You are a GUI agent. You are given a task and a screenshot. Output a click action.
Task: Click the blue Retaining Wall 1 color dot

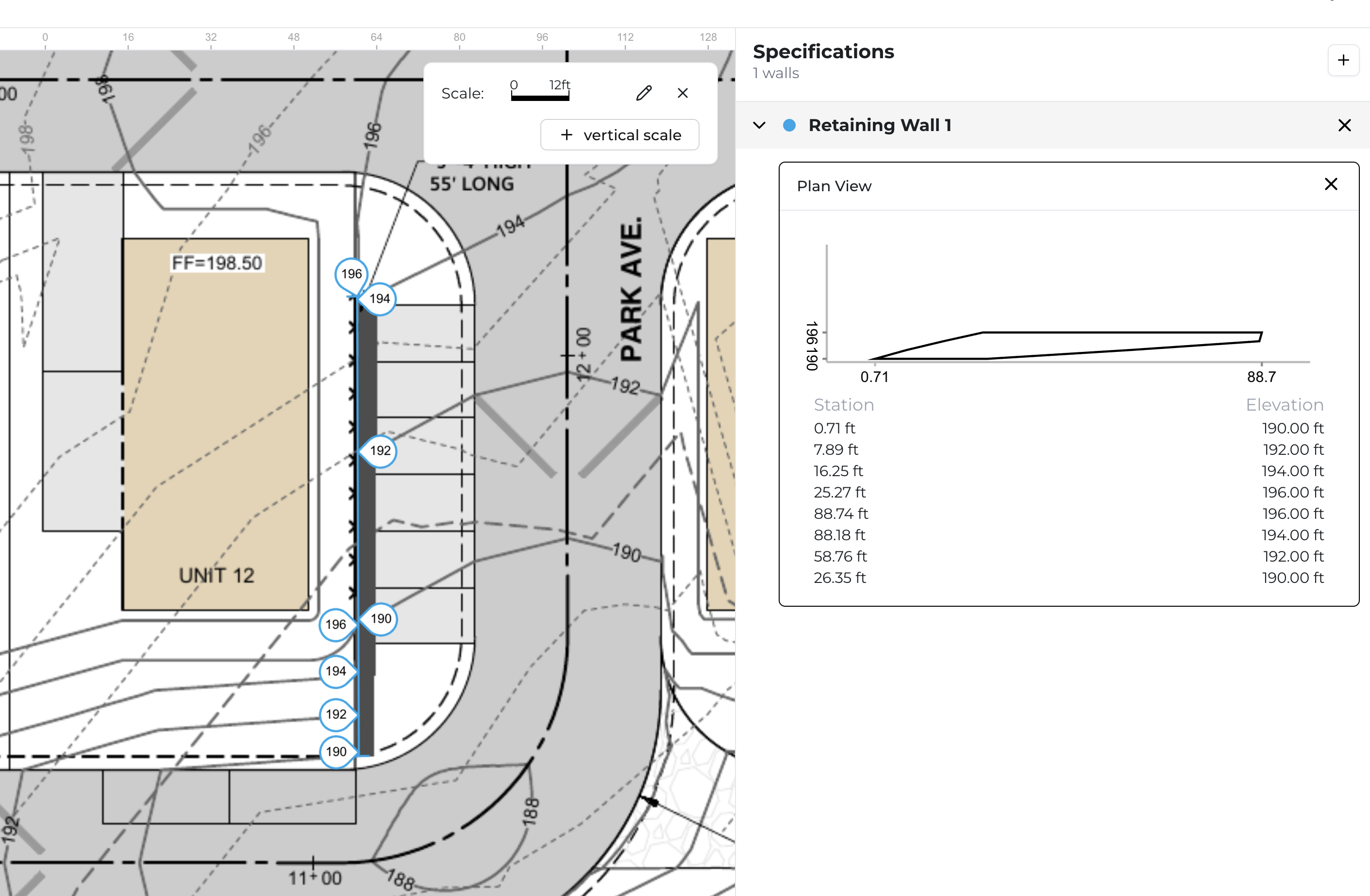coord(789,125)
